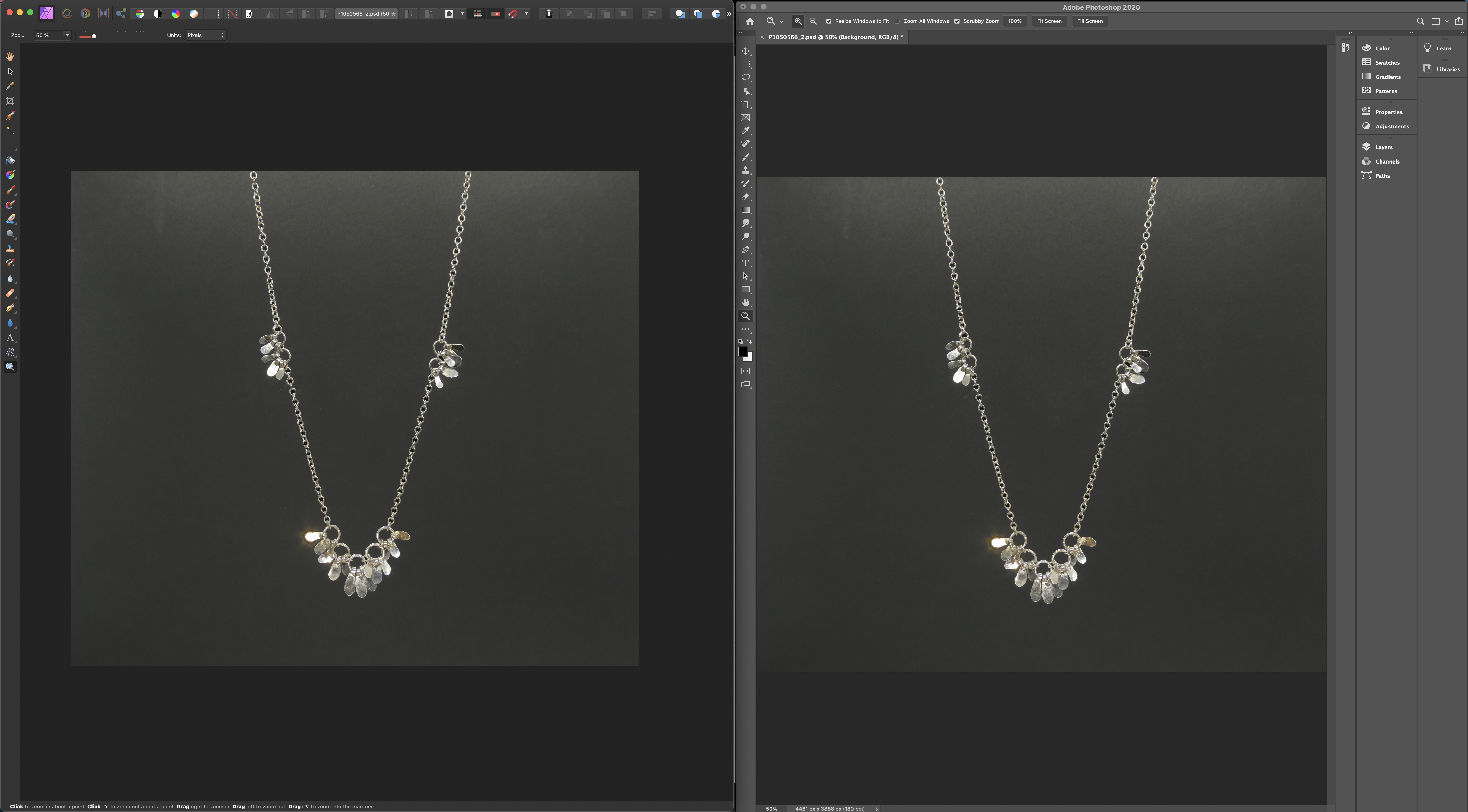The height and width of the screenshot is (812, 1468).
Task: Open the Color panel
Action: [1376, 48]
